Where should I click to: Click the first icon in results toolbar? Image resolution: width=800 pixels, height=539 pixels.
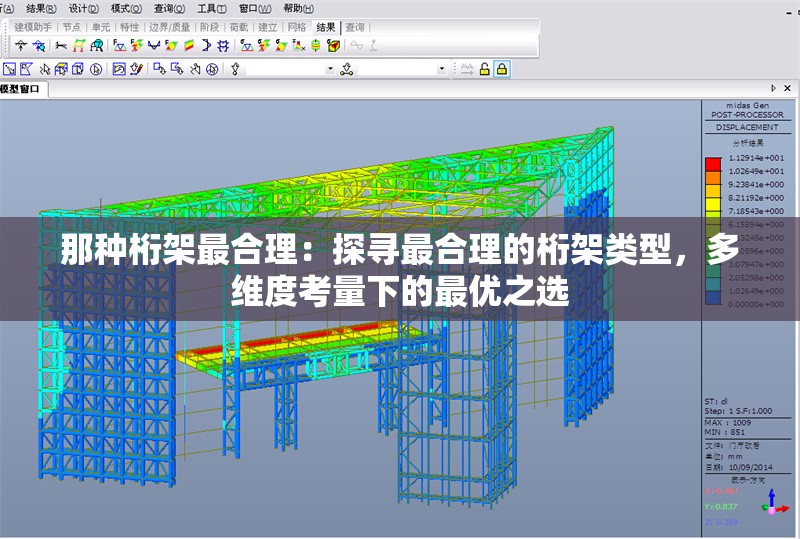click(21, 45)
